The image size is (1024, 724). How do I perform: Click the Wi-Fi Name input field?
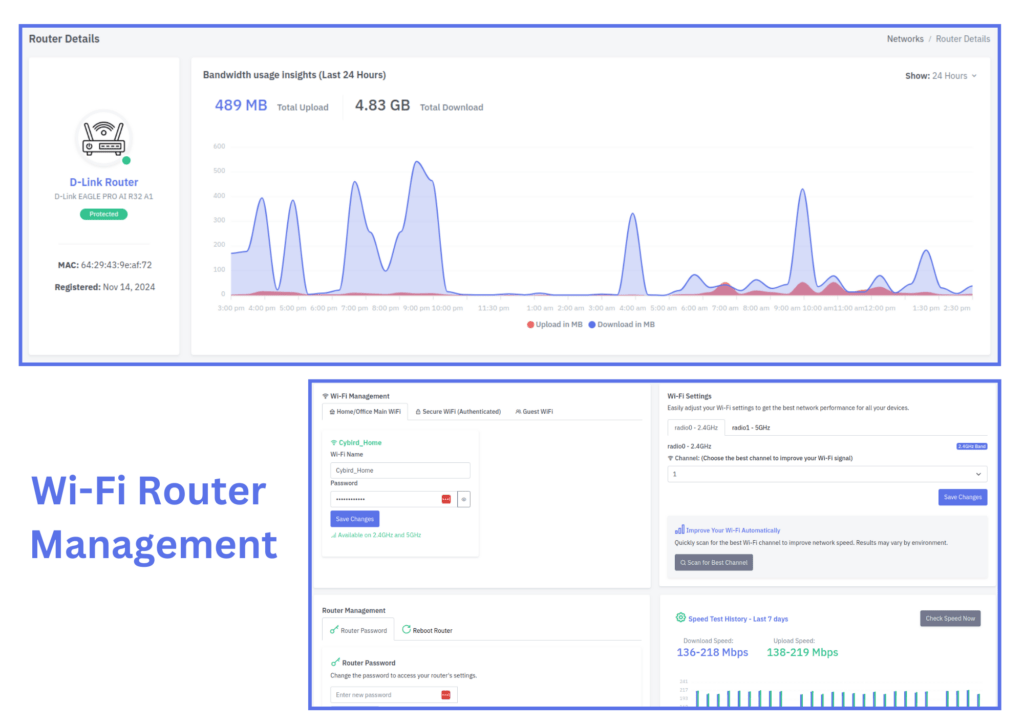click(400, 470)
